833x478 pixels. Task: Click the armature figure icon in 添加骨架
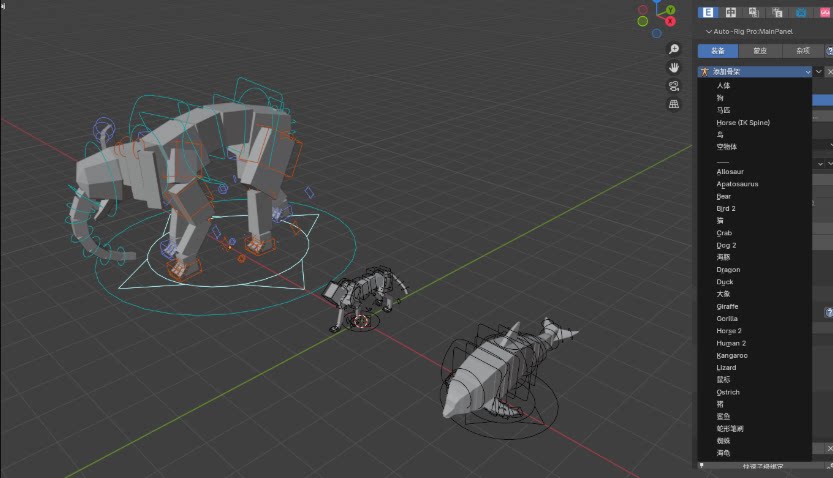click(x=705, y=72)
